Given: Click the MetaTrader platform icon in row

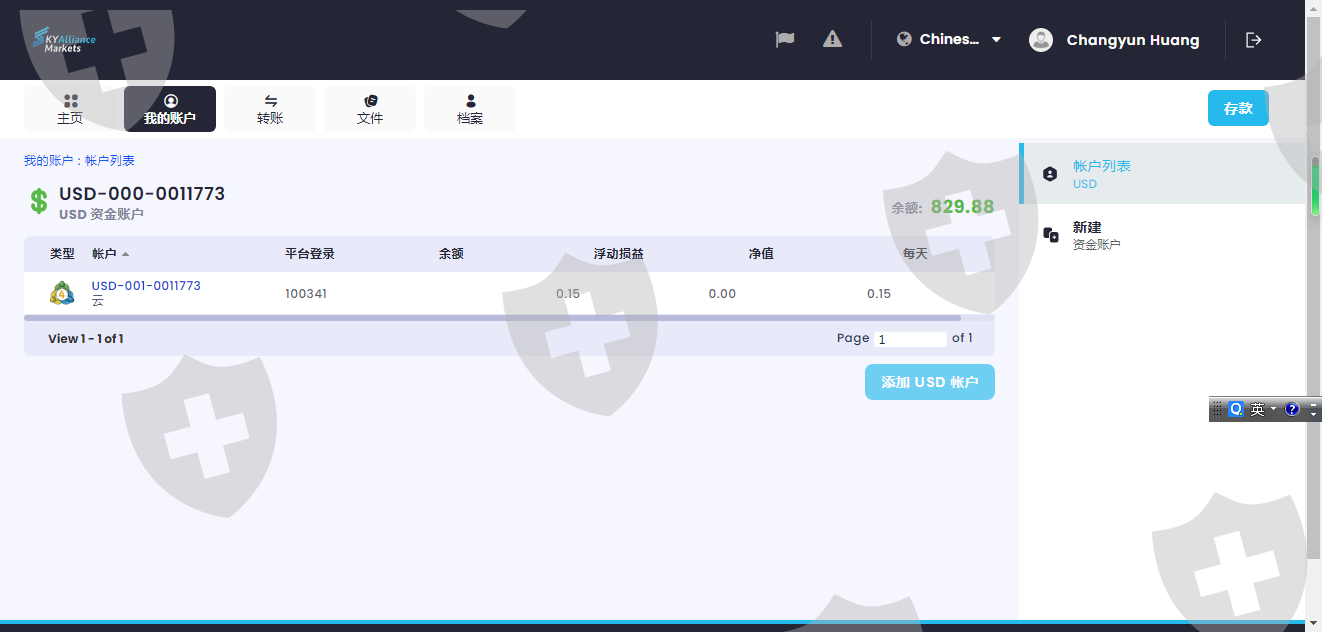Looking at the screenshot, I should pos(62,293).
